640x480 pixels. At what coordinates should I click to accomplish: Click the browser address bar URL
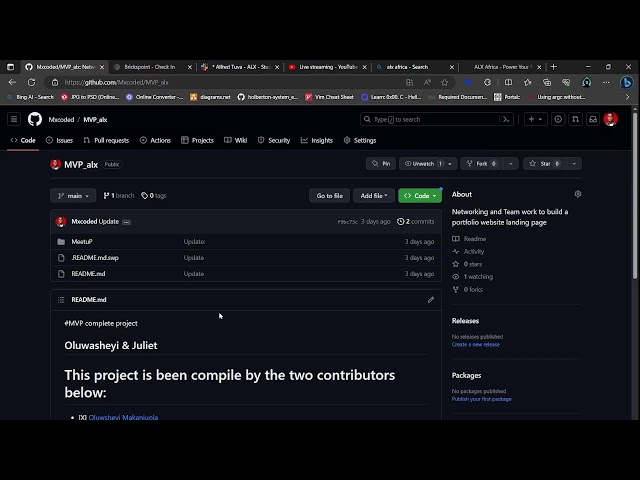coord(116,82)
